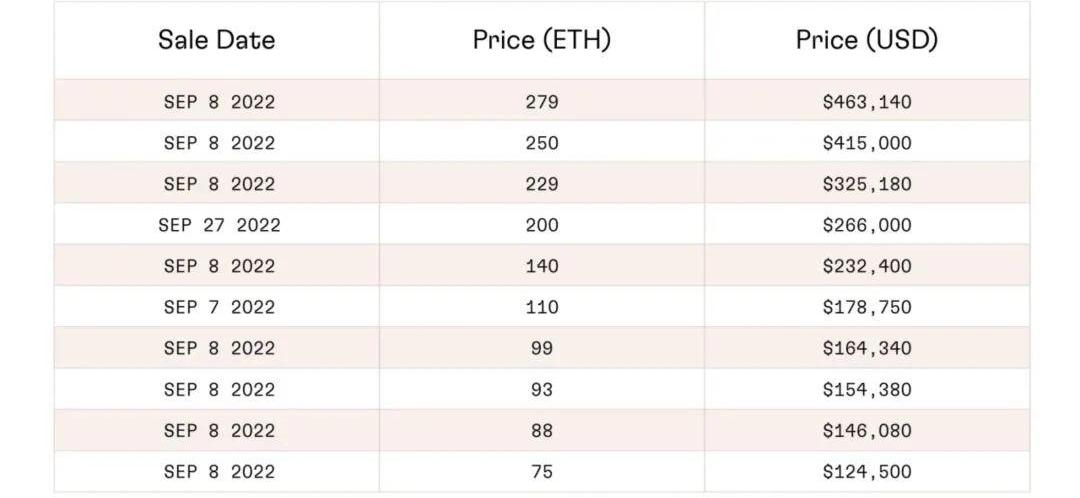The image size is (1080, 498).
Task: Click the 279 ETH price cell
Action: click(x=541, y=102)
